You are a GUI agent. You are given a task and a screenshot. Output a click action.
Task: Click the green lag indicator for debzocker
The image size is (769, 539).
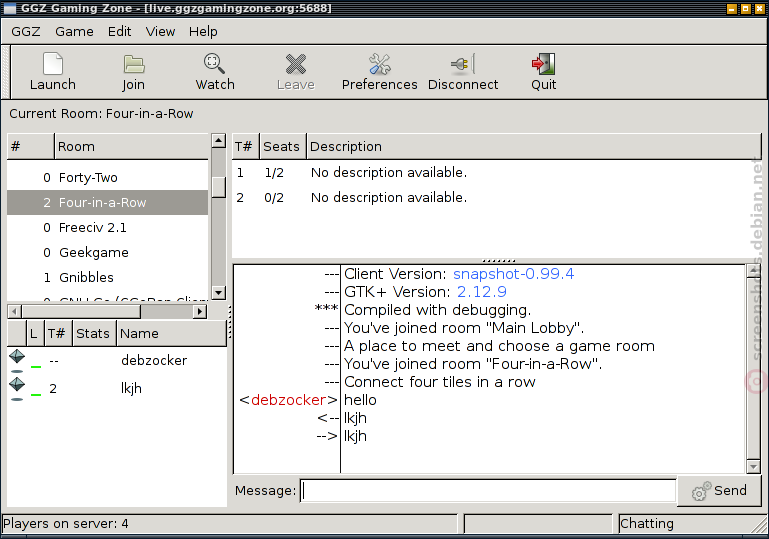(36, 366)
